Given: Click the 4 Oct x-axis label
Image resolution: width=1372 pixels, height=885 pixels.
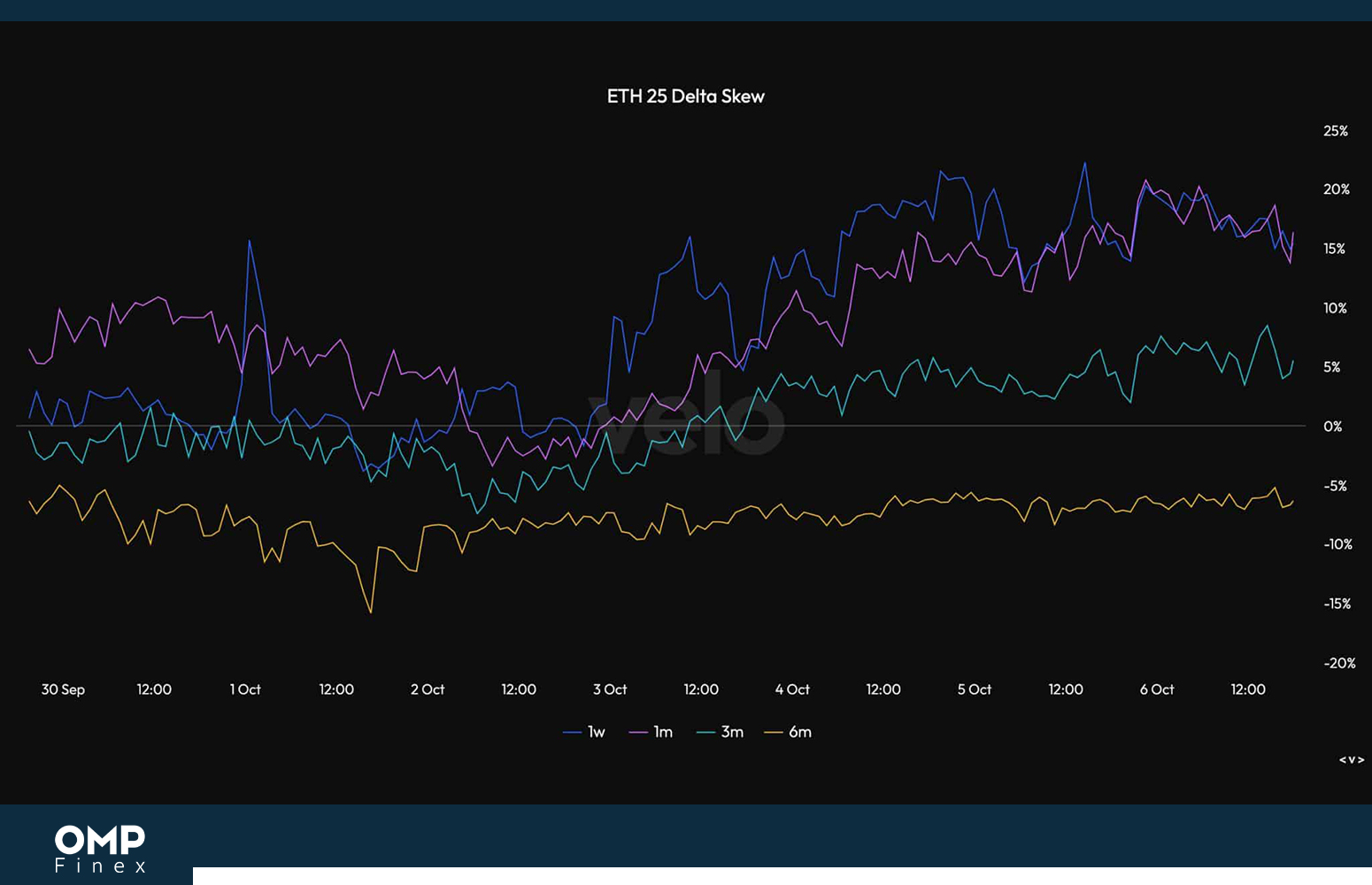Looking at the screenshot, I should (792, 689).
